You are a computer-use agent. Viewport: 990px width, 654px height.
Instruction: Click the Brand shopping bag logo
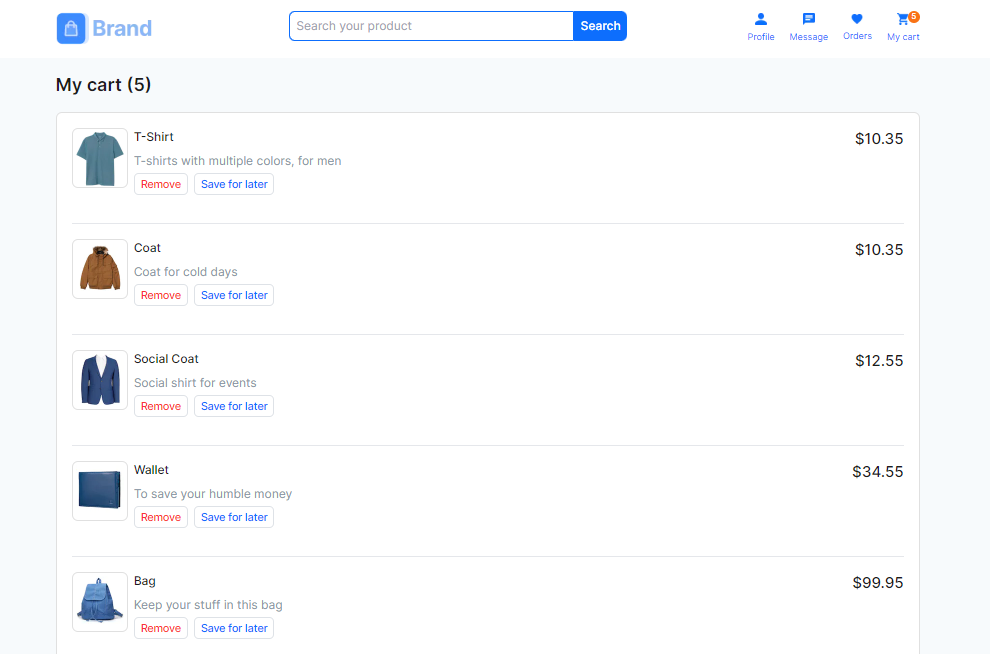pyautogui.click(x=73, y=28)
